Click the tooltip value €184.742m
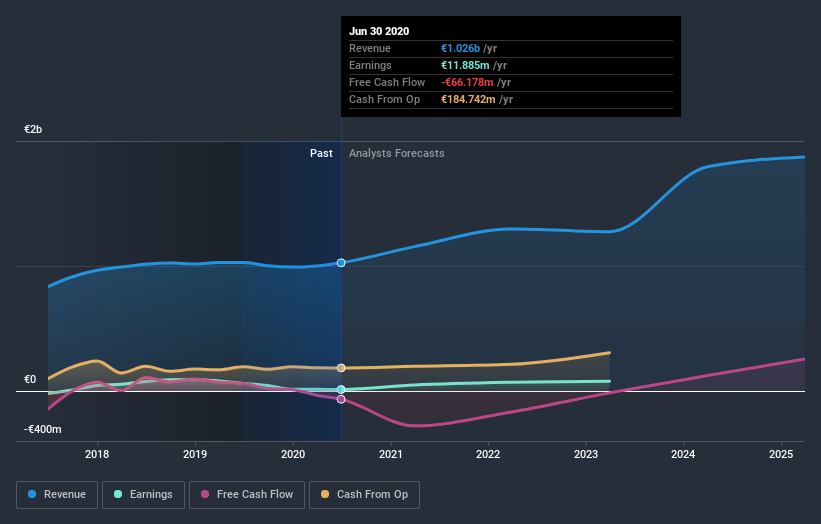 pyautogui.click(x=468, y=99)
